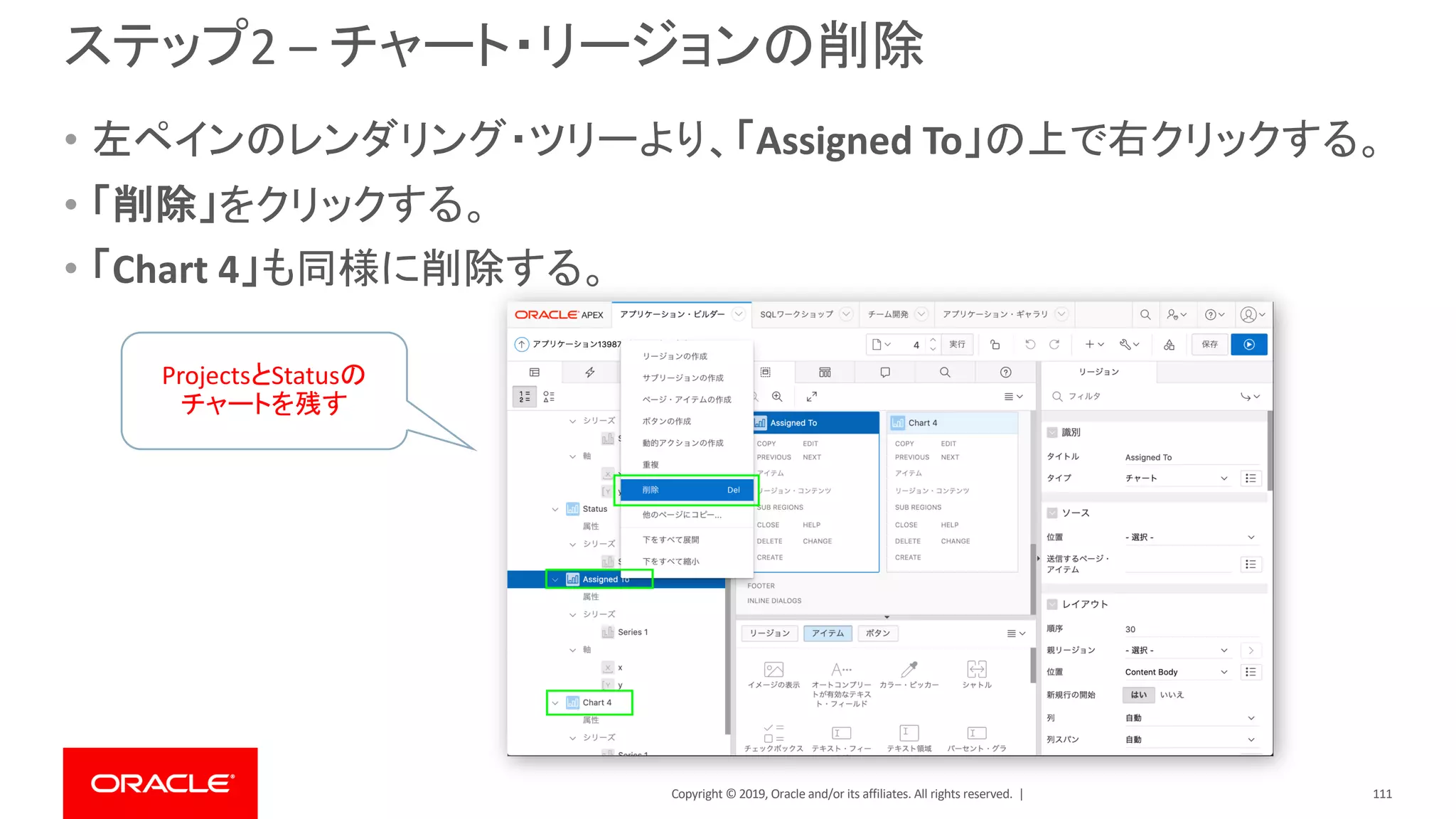1456x819 pixels.
Task: Click the page lock icon
Action: tap(995, 344)
